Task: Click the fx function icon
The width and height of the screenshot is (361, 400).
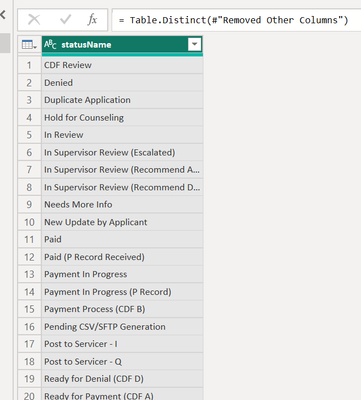Action: tap(92, 20)
